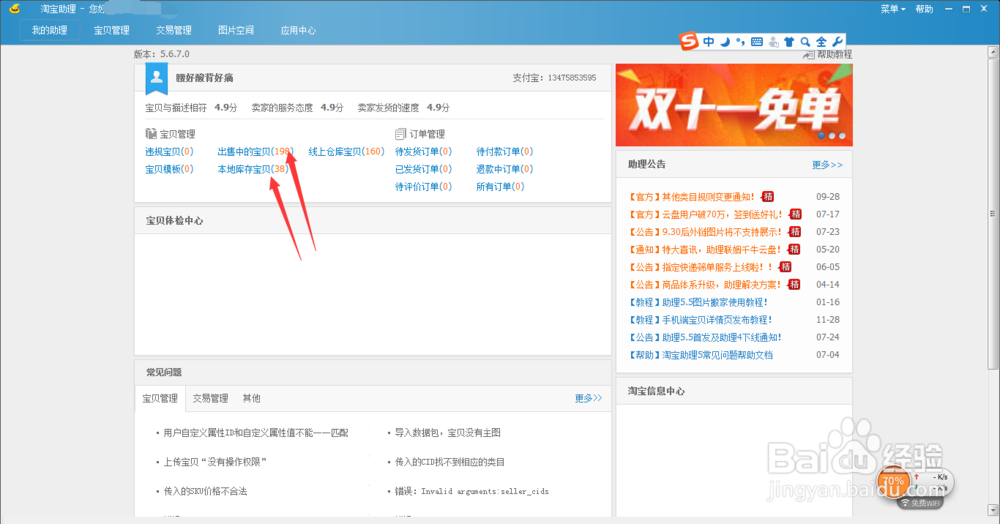This screenshot has width=1000, height=524.
Task: Click the Sogou user account icon
Action: 774,42
